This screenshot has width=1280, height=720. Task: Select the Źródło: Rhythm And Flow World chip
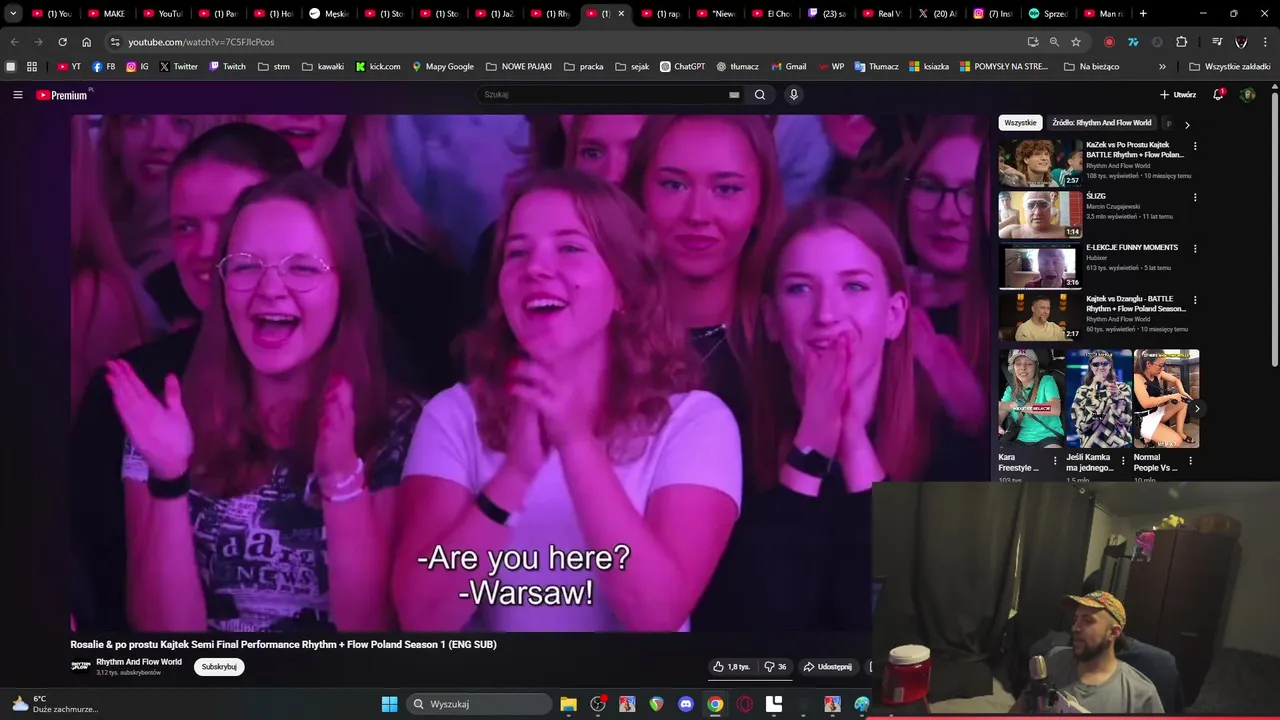(x=1101, y=123)
